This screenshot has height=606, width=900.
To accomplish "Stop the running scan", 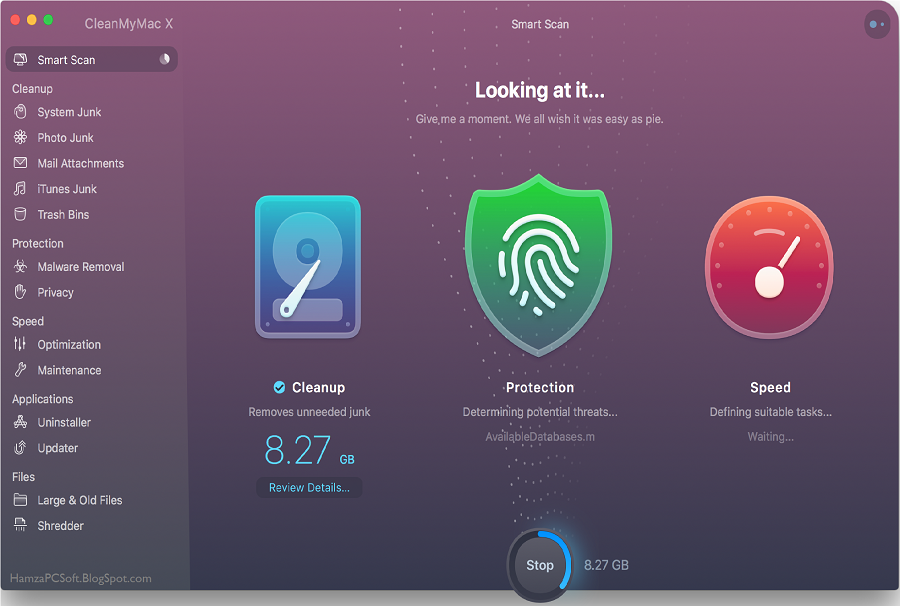I will pos(540,565).
